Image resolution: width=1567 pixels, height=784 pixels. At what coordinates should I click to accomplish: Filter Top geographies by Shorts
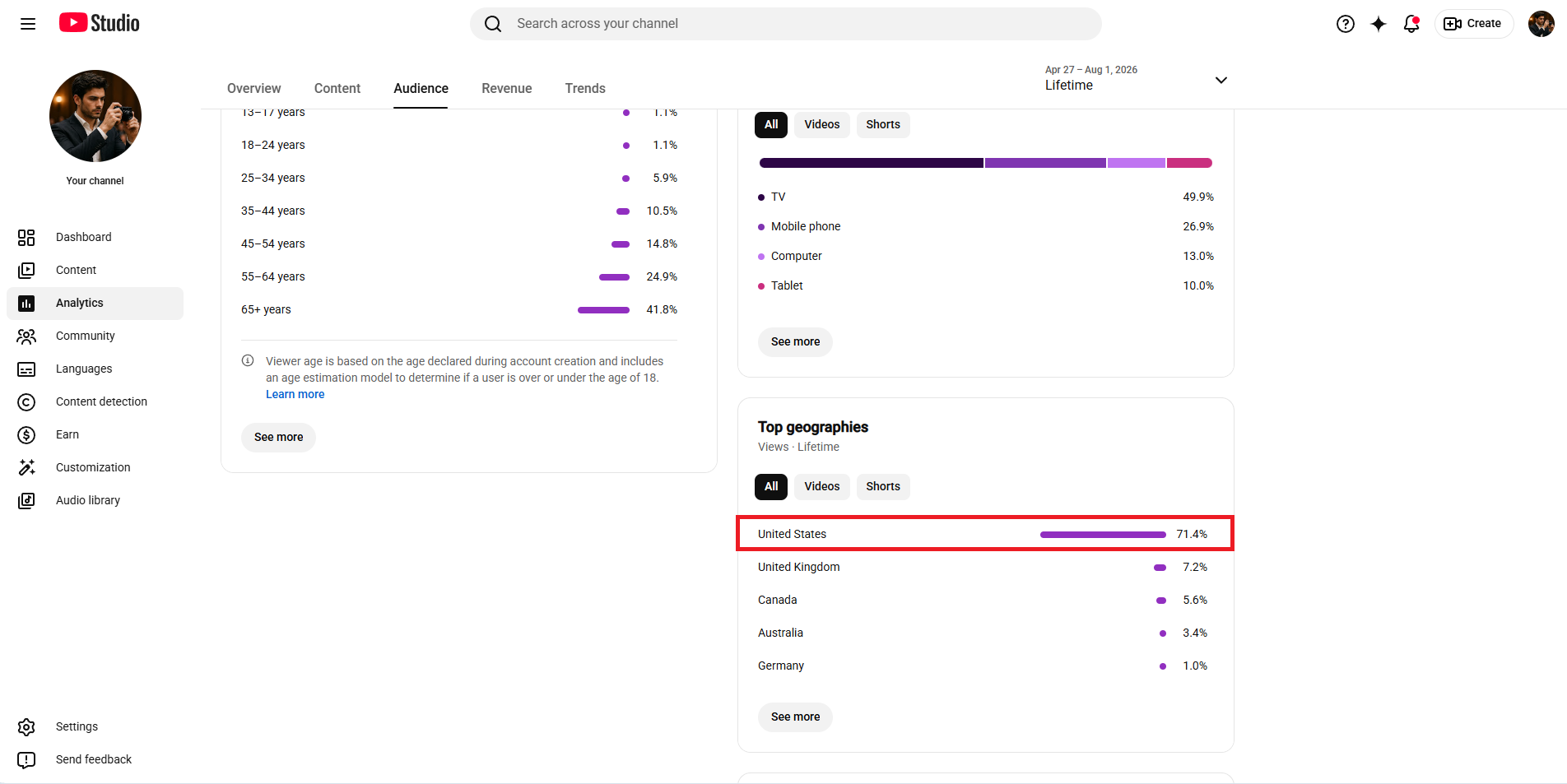tap(883, 487)
